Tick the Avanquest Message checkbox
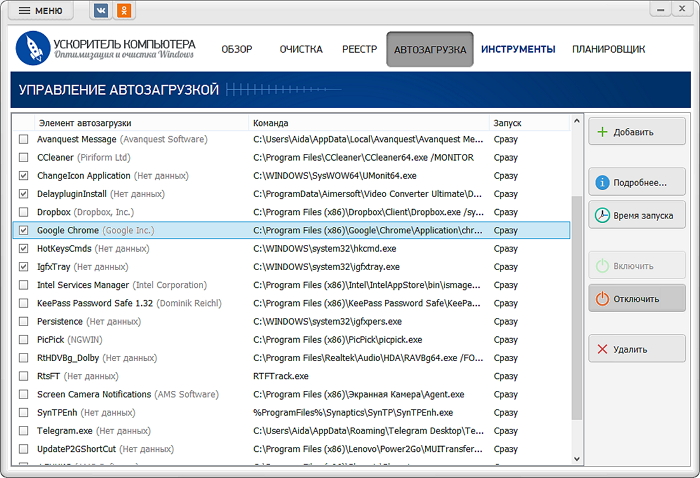Screen dimensions: 700x478 click(x=23, y=139)
